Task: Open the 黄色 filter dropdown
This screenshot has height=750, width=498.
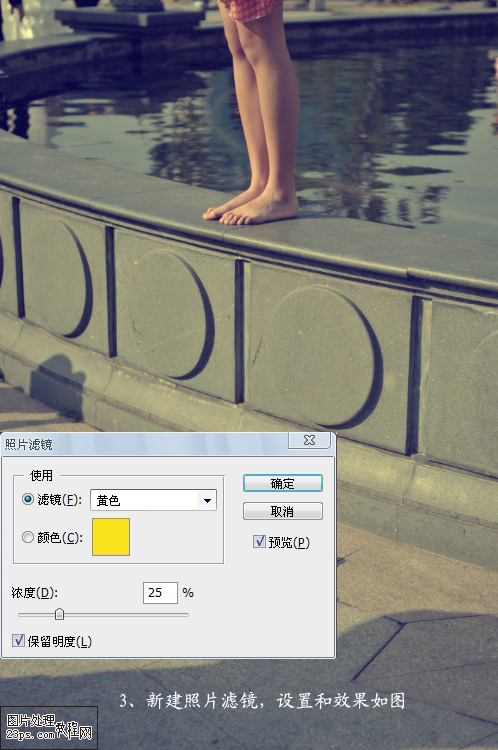Action: [x=153, y=500]
